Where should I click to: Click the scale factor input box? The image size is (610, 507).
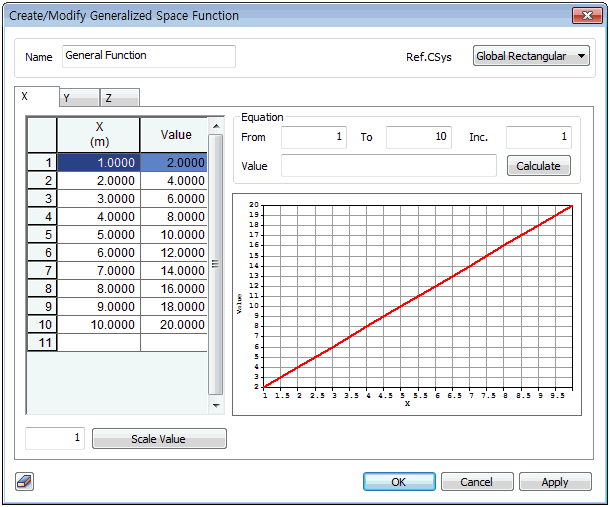pos(54,439)
